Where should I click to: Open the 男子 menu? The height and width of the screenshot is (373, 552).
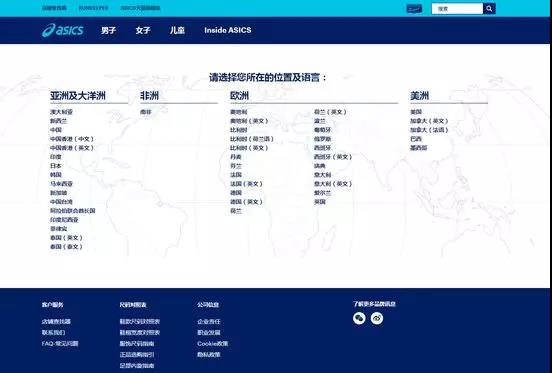108,30
